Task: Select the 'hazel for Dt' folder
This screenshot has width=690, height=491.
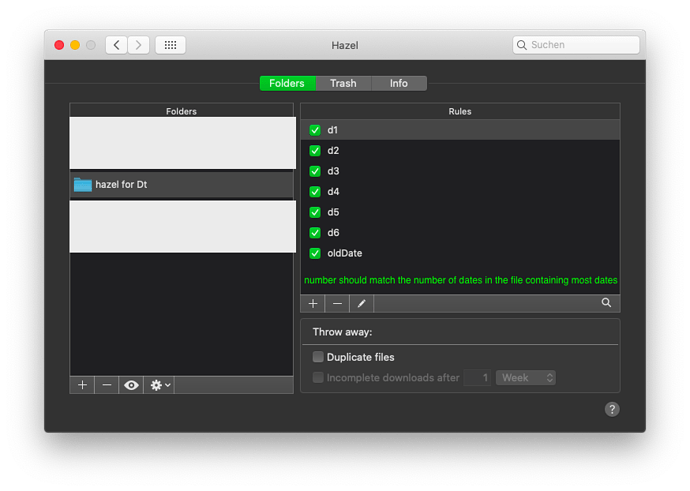Action: click(181, 184)
